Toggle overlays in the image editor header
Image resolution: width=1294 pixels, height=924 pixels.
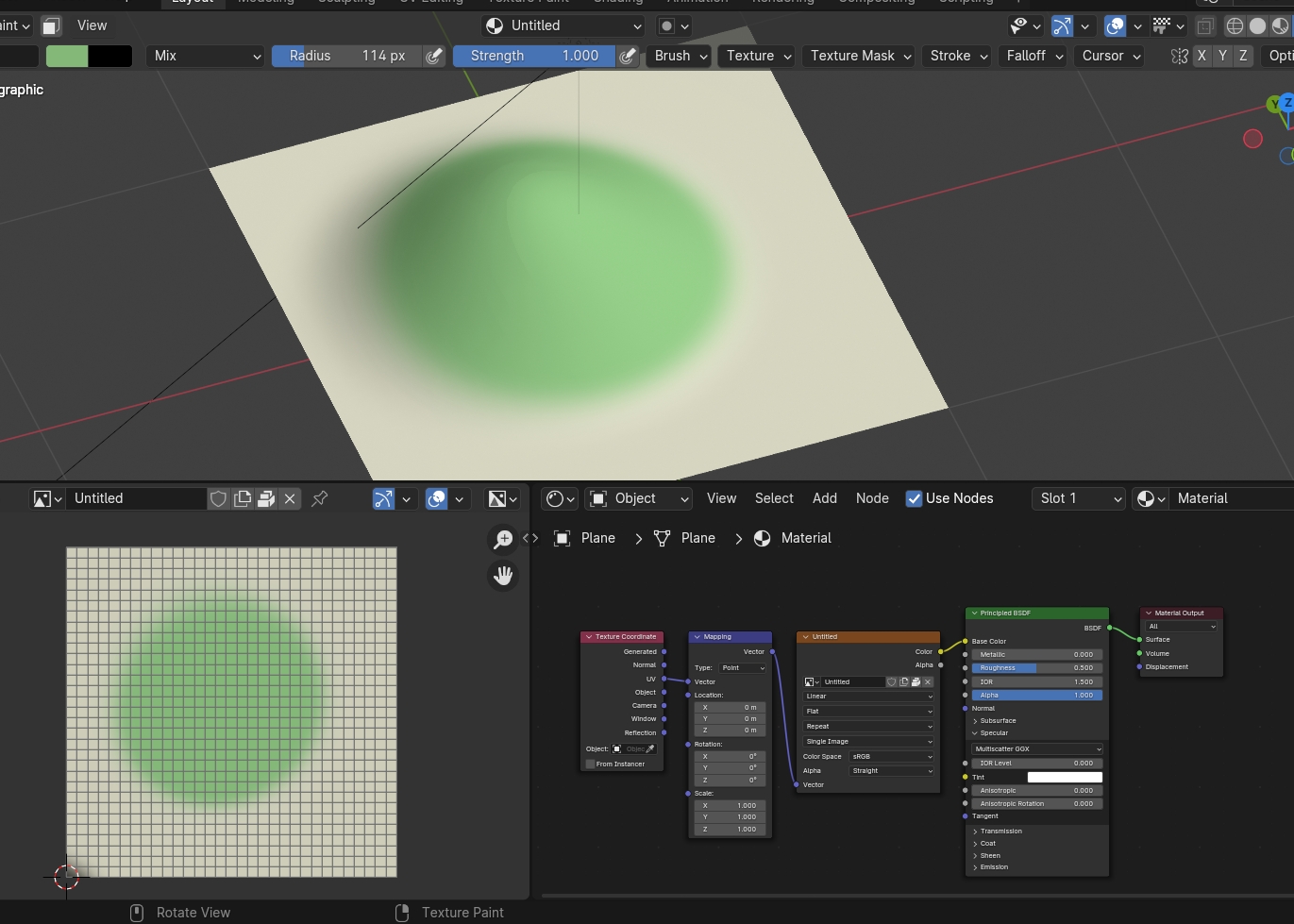pyautogui.click(x=437, y=498)
